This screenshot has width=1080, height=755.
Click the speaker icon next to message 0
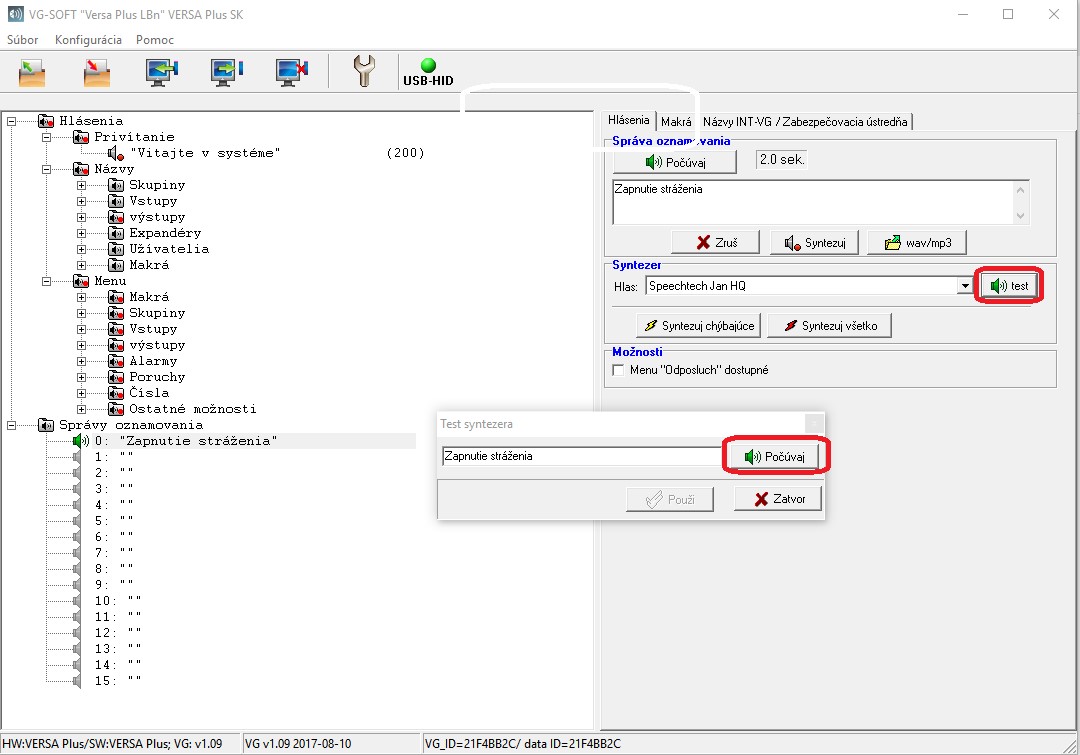click(x=80, y=441)
